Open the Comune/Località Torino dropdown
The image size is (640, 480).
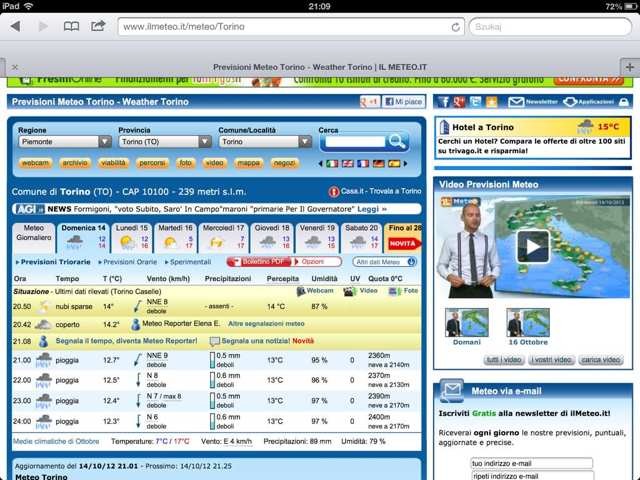pos(265,142)
